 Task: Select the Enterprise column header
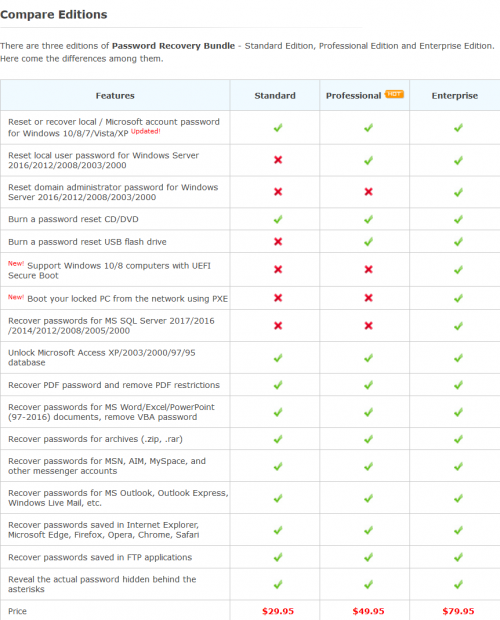click(455, 96)
